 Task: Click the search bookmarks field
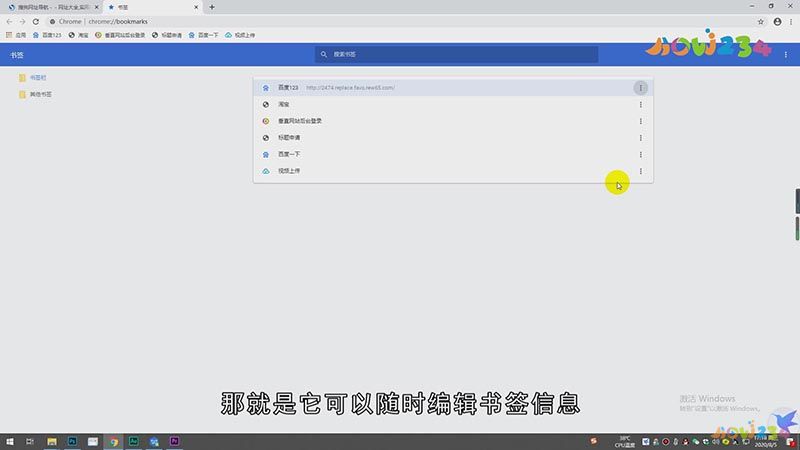click(456, 54)
